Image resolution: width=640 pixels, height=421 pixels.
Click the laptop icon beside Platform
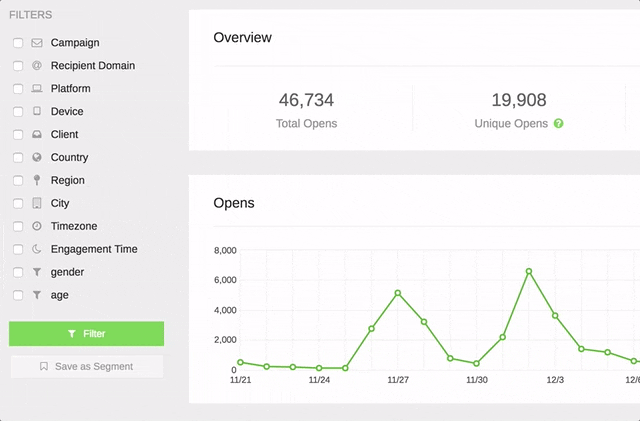37,88
